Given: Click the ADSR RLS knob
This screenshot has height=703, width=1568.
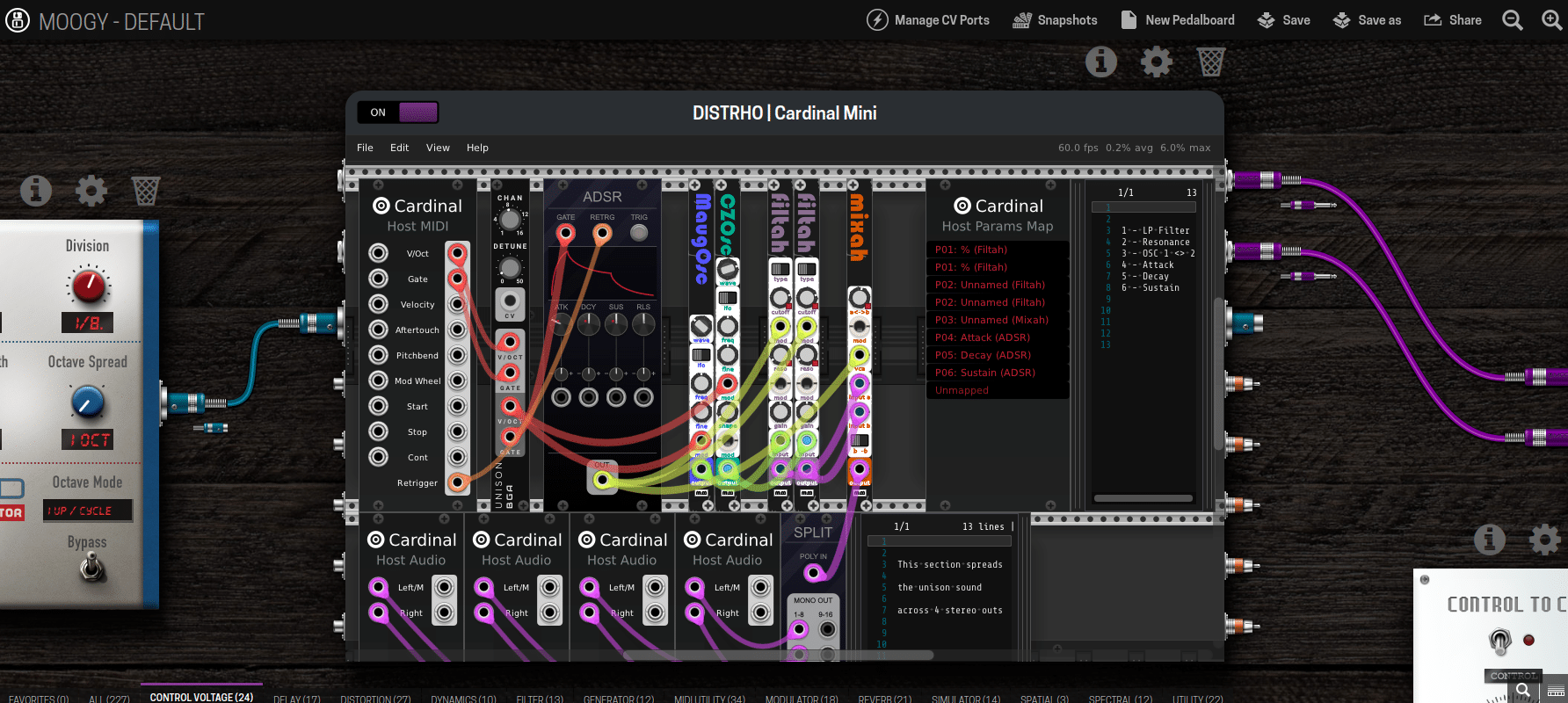Looking at the screenshot, I should point(643,324).
